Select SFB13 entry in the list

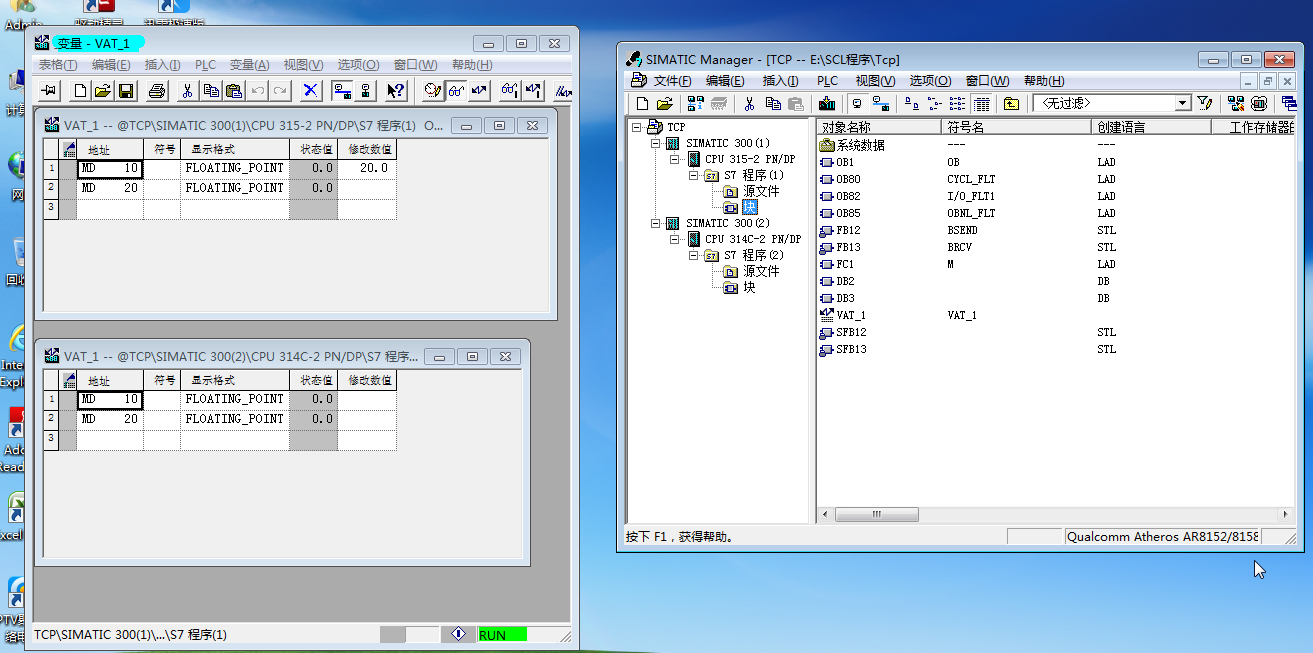pyautogui.click(x=842, y=349)
